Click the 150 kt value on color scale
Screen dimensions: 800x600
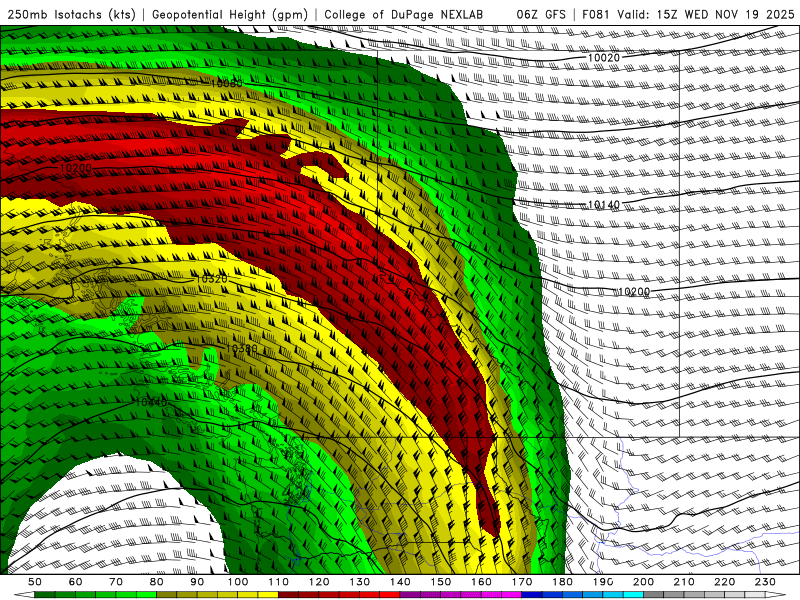tap(440, 582)
